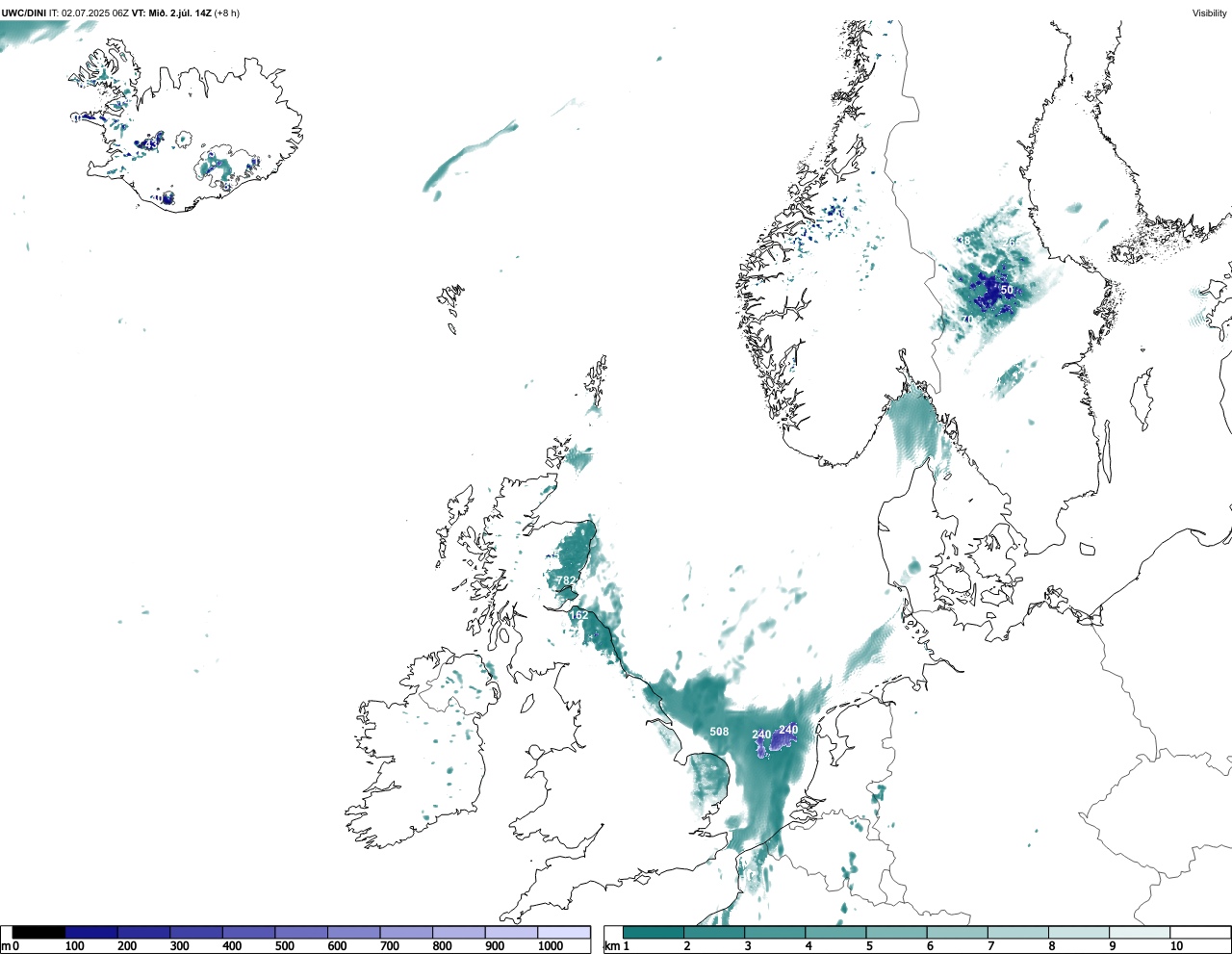Click the 'IT: 02.07.2025 06Z' init time

tap(89, 13)
